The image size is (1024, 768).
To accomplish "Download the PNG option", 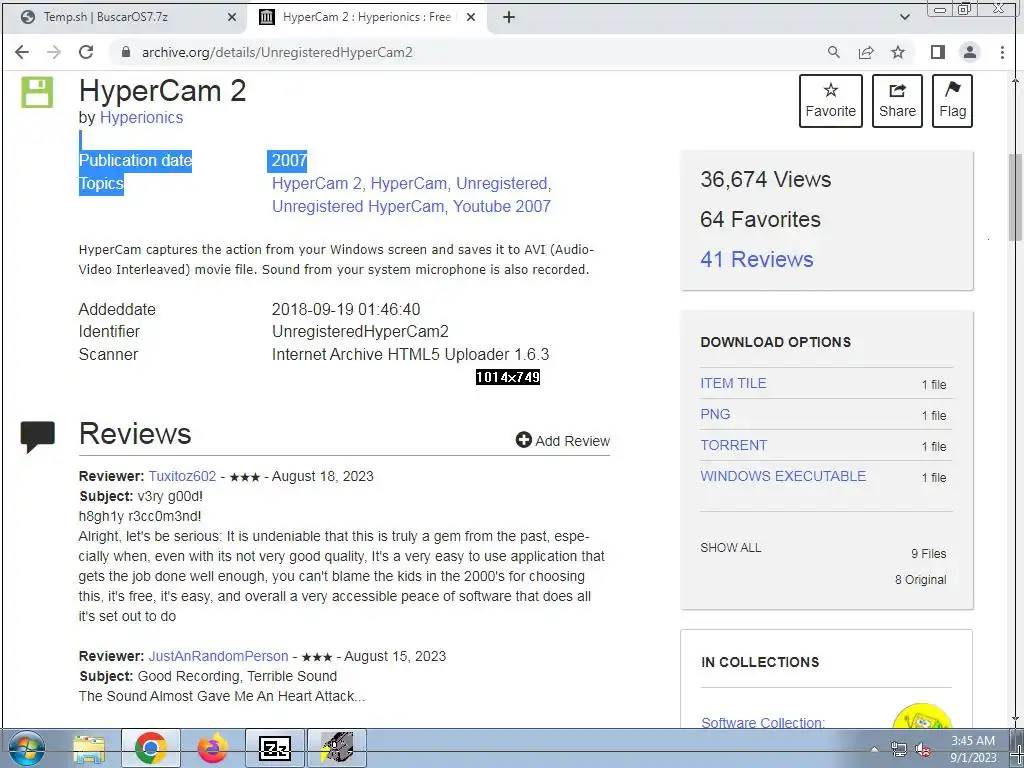I will point(715,414).
